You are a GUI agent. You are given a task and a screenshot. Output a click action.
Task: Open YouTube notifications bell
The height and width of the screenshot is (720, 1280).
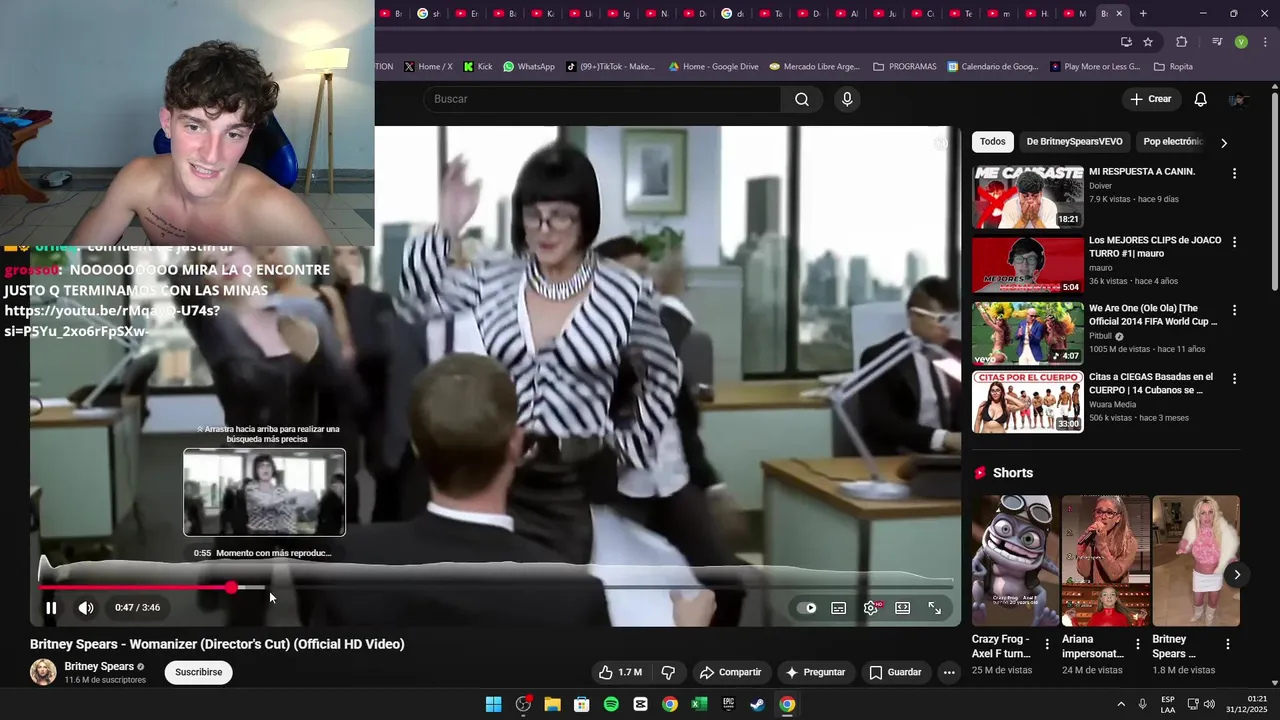tap(1201, 99)
